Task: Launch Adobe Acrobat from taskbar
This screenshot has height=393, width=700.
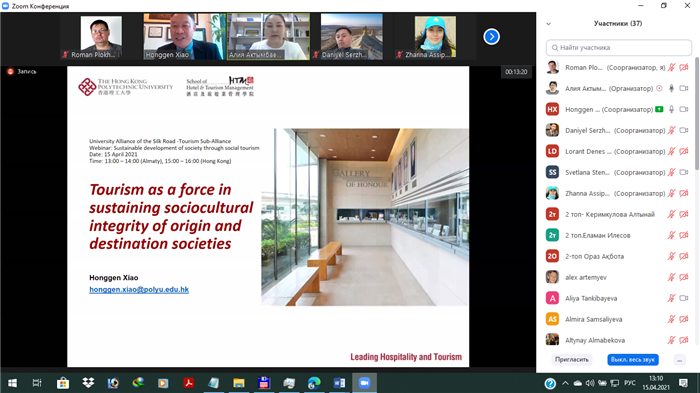Action: tap(188, 383)
